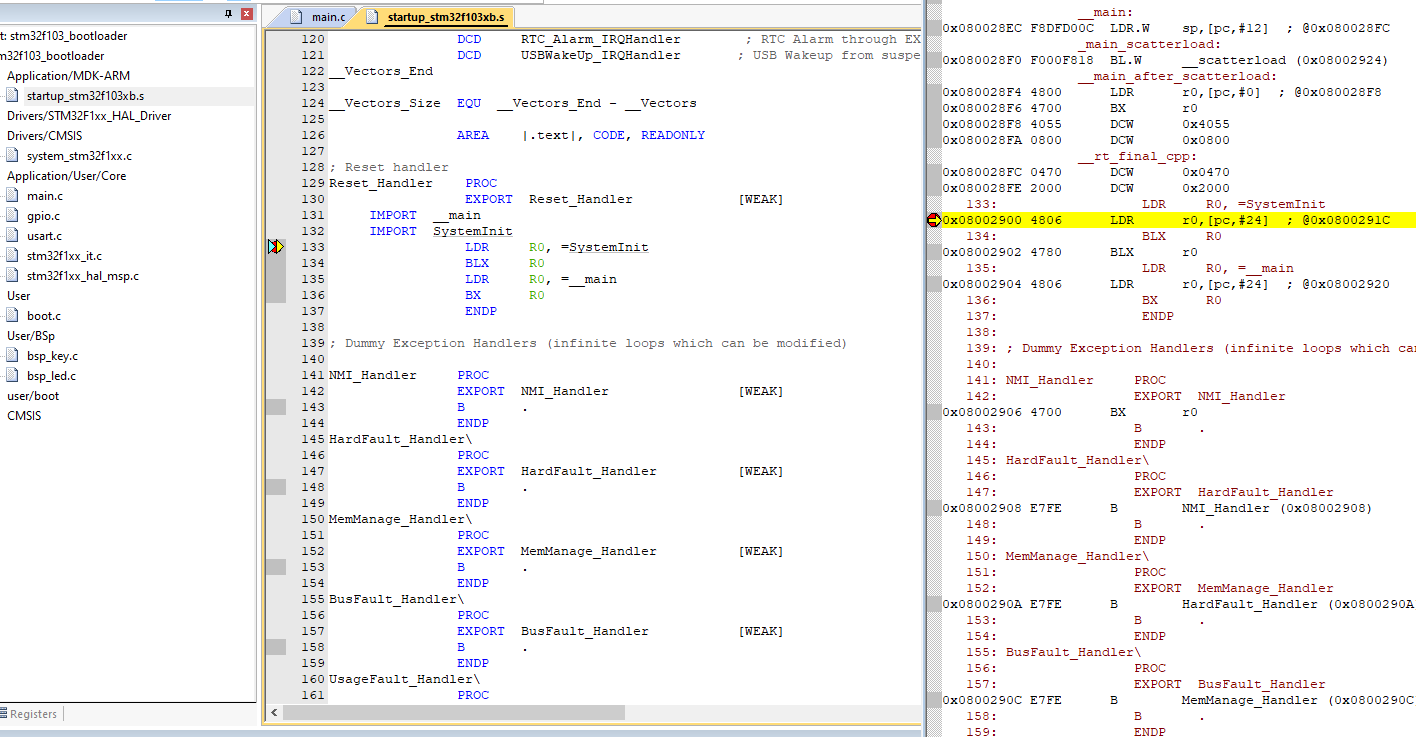Click the document icon on the main.c tab
1416x737 pixels.
click(297, 16)
